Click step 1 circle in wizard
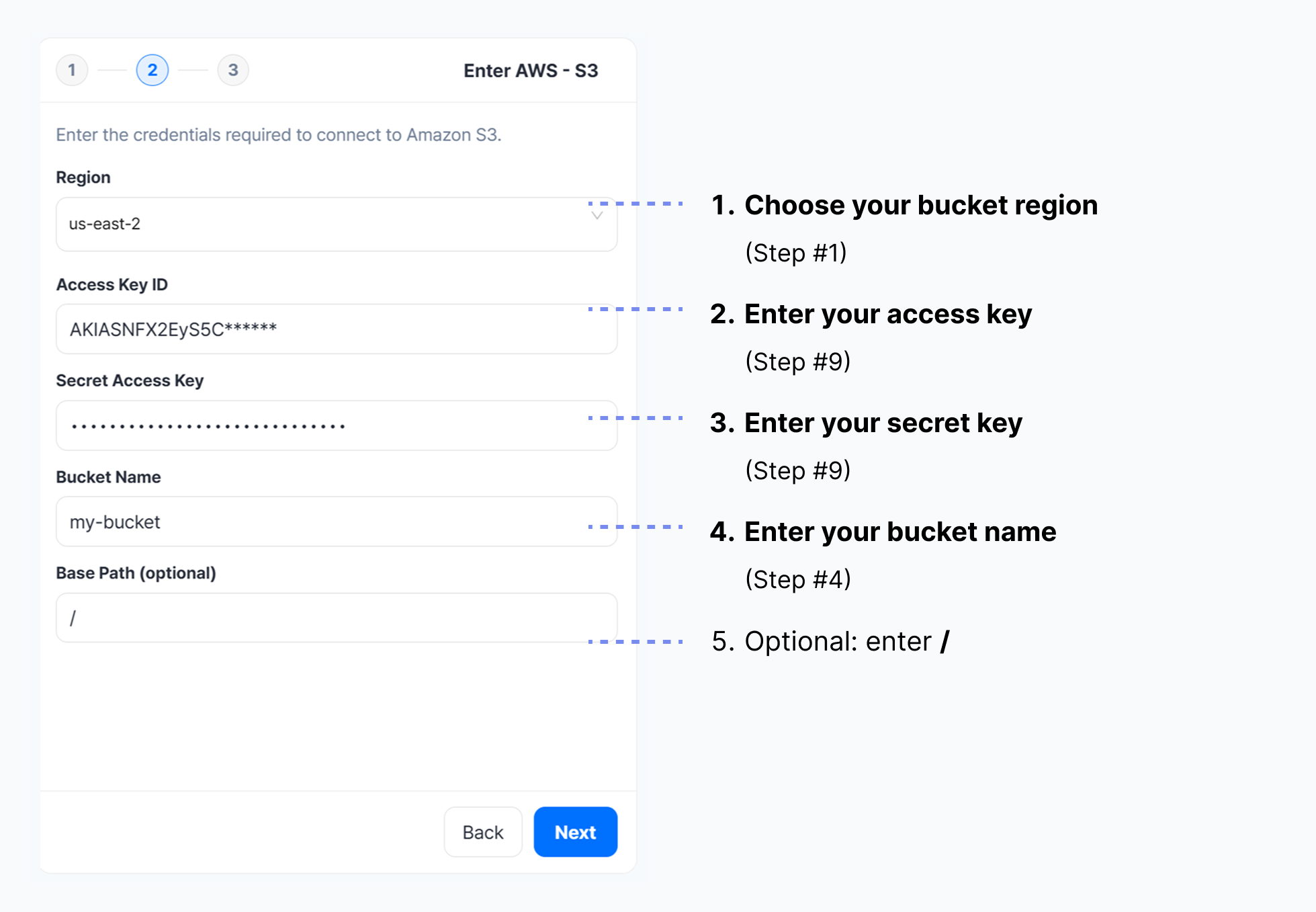 72,70
